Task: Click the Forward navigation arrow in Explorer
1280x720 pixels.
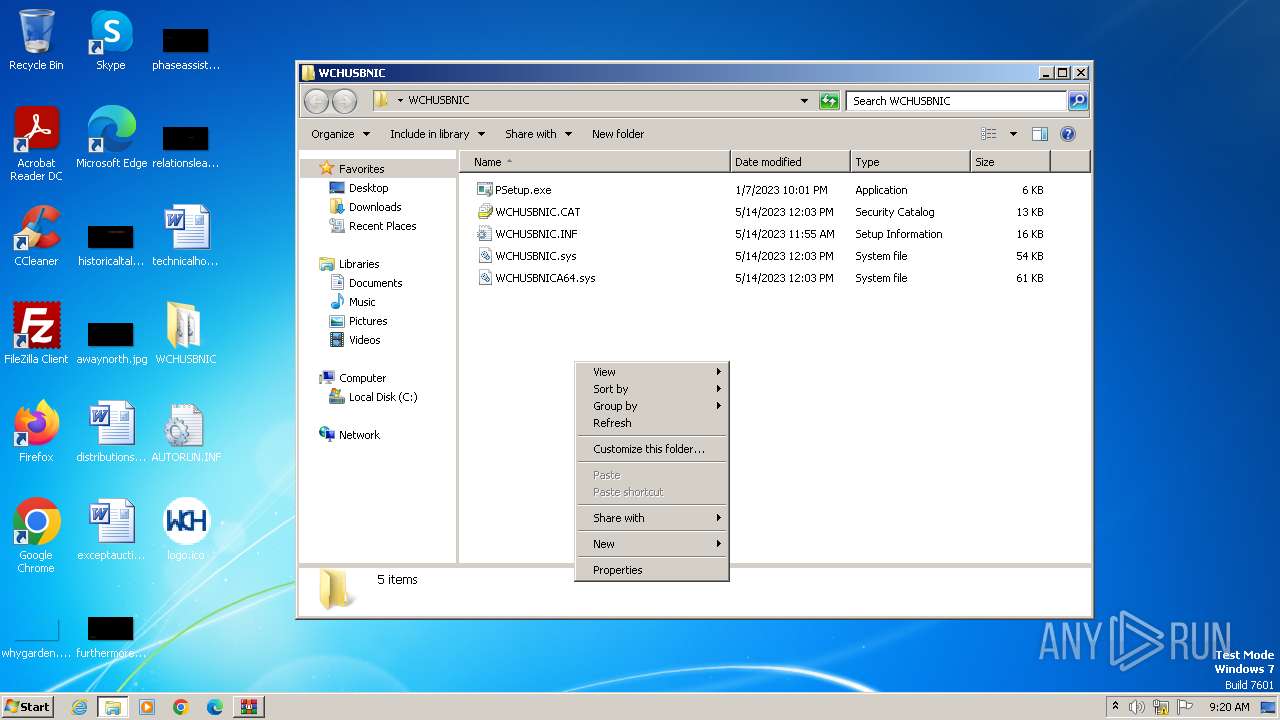Action: 344,100
